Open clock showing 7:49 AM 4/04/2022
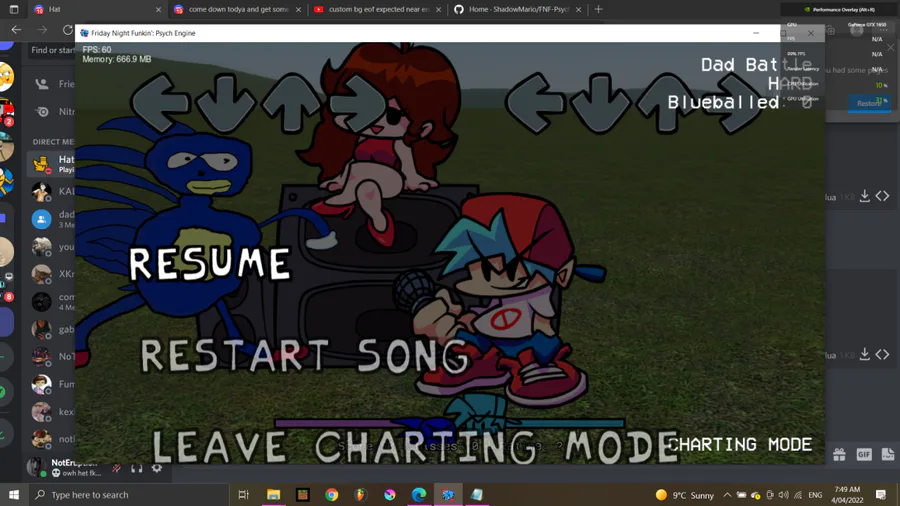The height and width of the screenshot is (506, 900). [847, 495]
